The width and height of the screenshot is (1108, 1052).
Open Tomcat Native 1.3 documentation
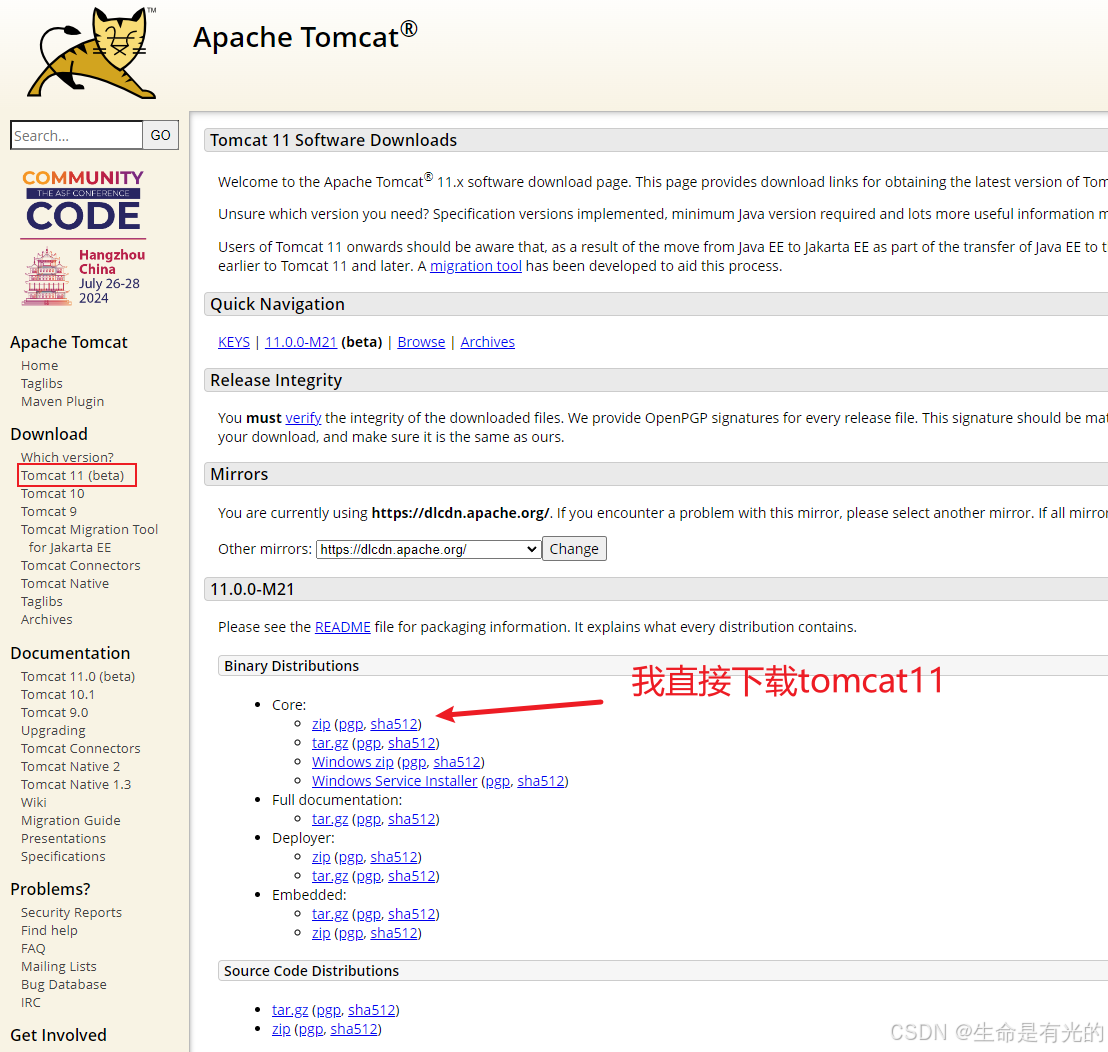click(76, 784)
